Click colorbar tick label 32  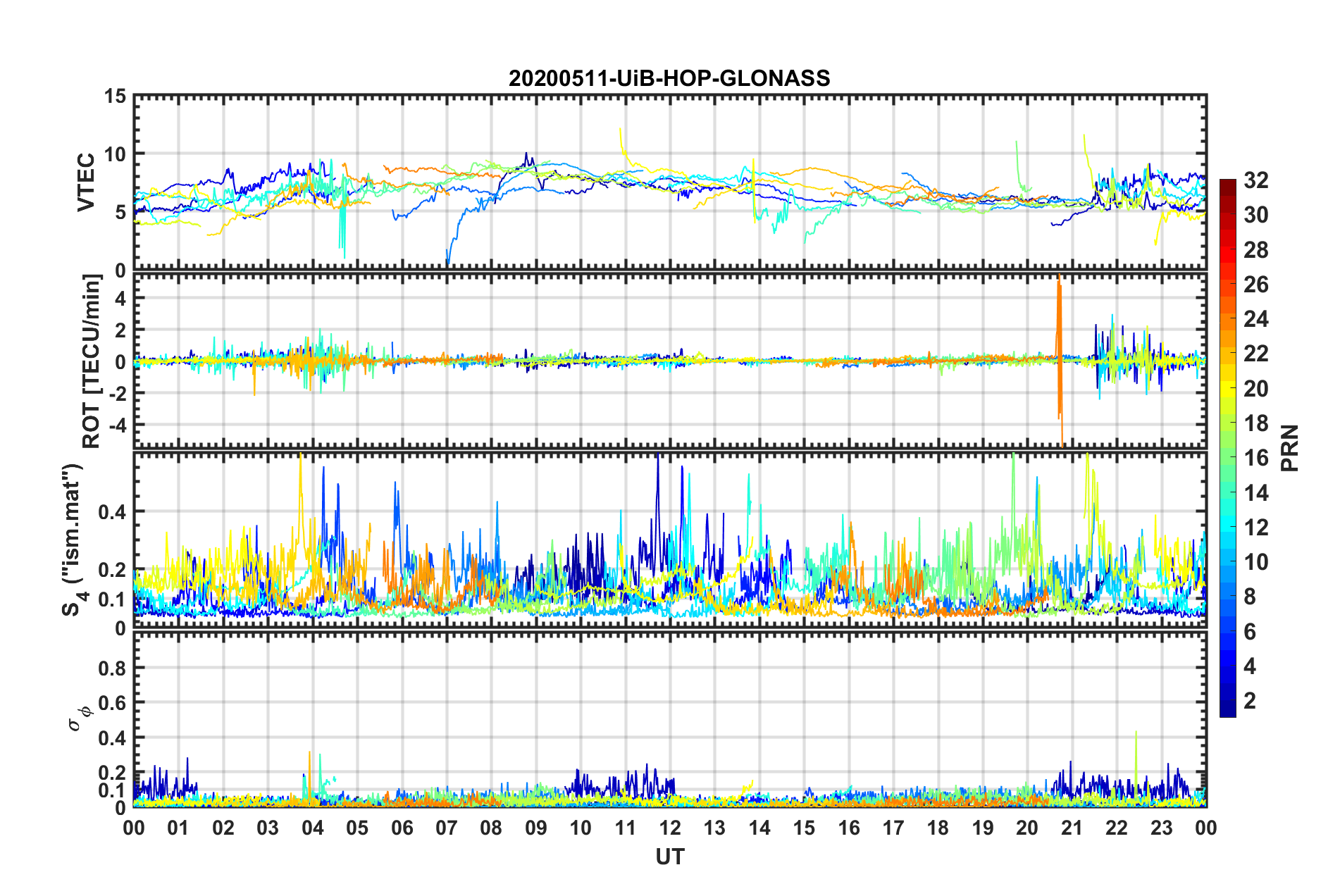coord(1255,181)
